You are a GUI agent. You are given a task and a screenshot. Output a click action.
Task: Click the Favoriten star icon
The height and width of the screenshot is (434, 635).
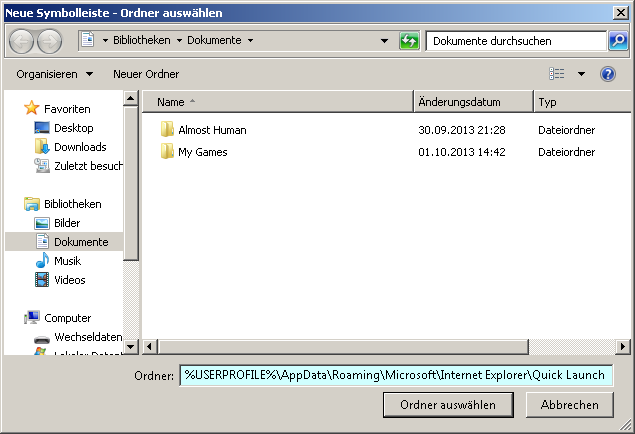(x=31, y=108)
